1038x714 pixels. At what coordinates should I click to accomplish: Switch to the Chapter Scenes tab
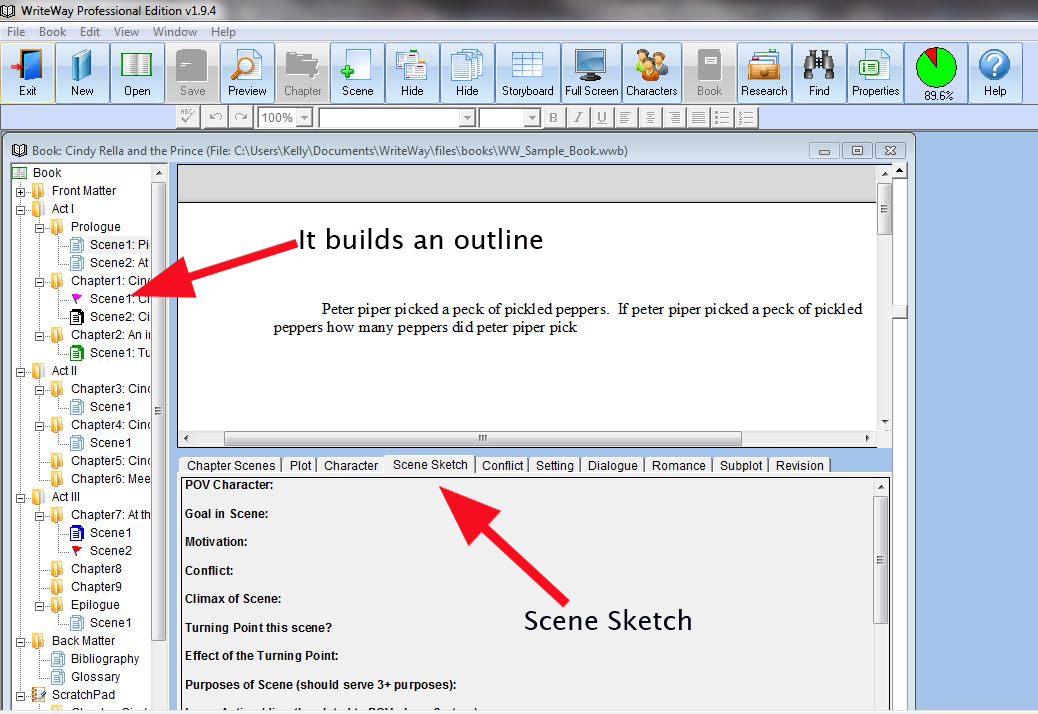click(x=231, y=465)
